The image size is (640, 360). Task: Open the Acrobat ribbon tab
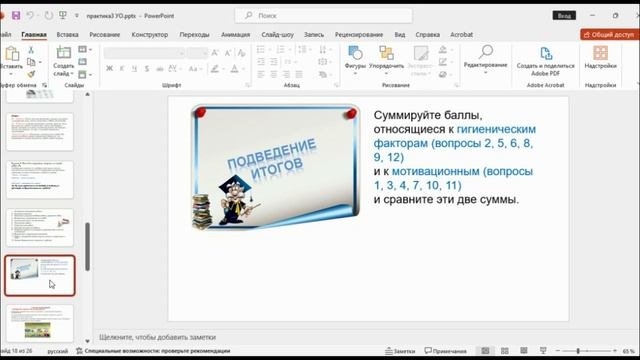point(461,35)
